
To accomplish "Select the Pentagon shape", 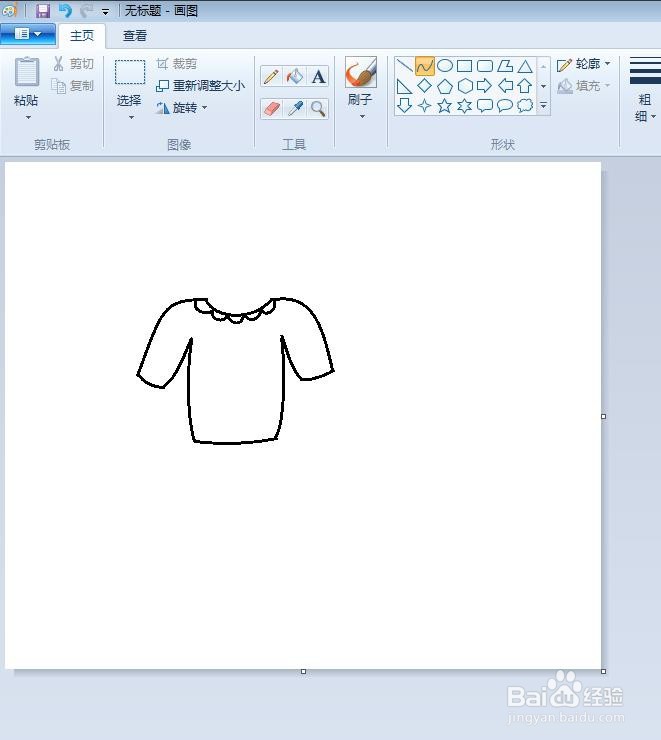I will [445, 86].
